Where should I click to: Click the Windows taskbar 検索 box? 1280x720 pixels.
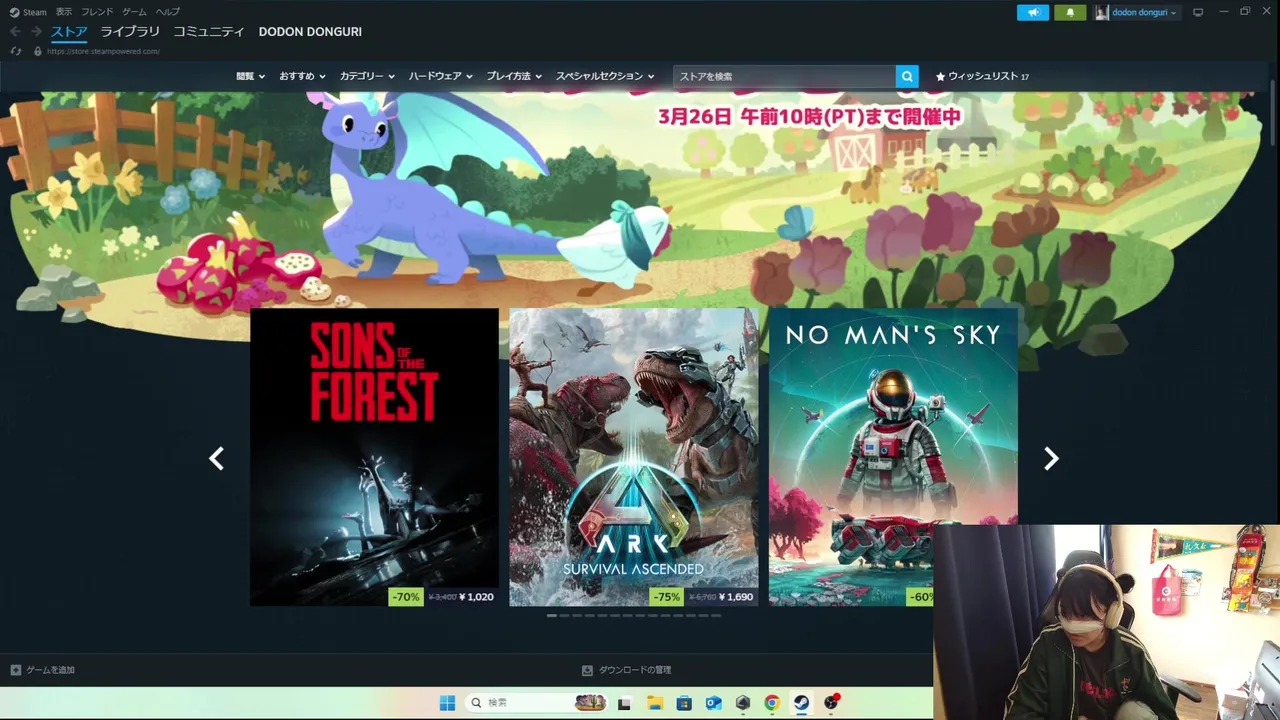pyautogui.click(x=536, y=703)
